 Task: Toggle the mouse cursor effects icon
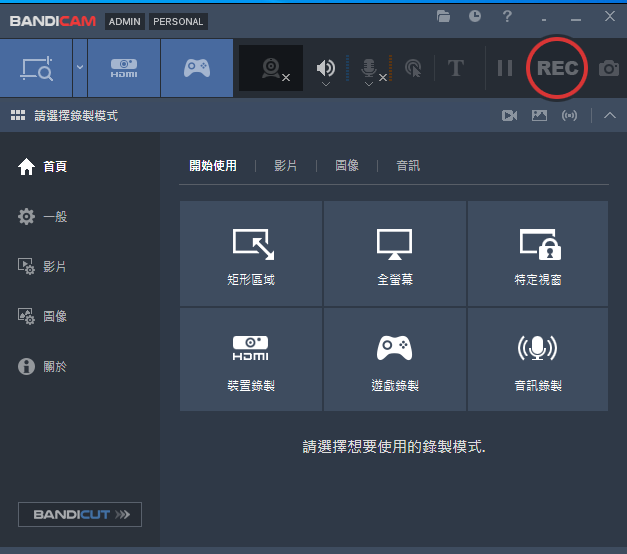click(413, 68)
